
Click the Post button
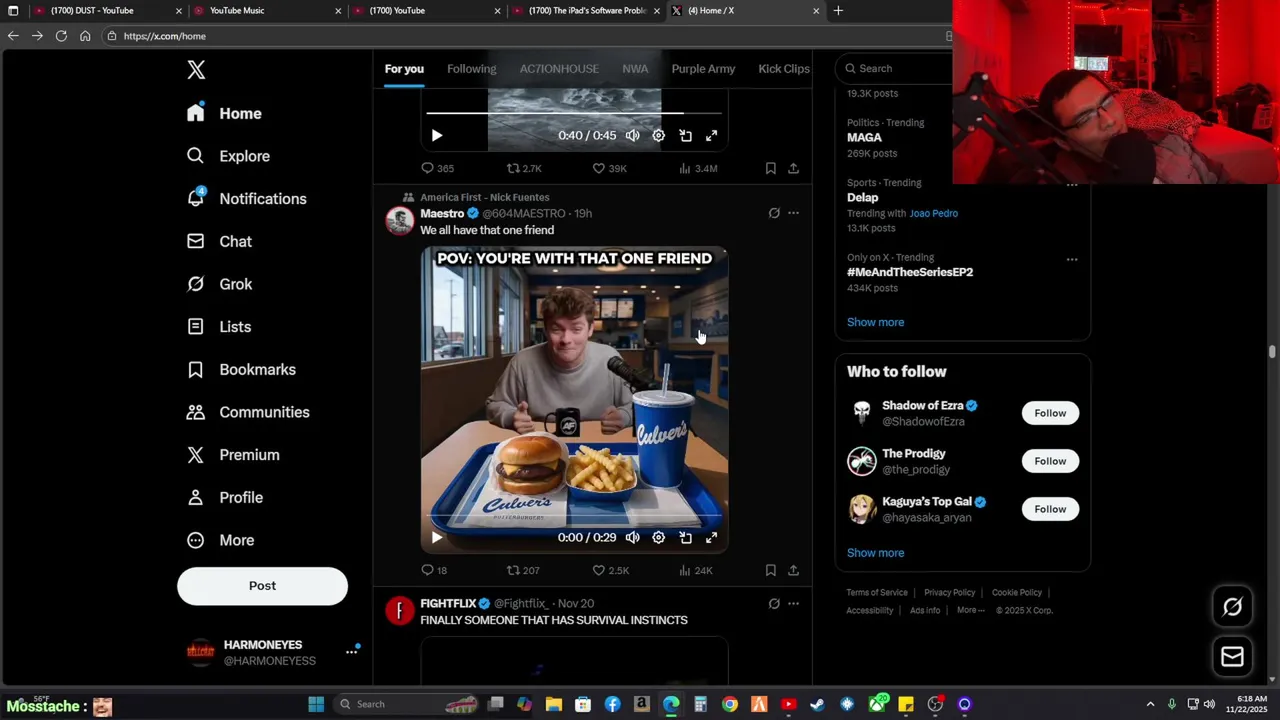262,586
